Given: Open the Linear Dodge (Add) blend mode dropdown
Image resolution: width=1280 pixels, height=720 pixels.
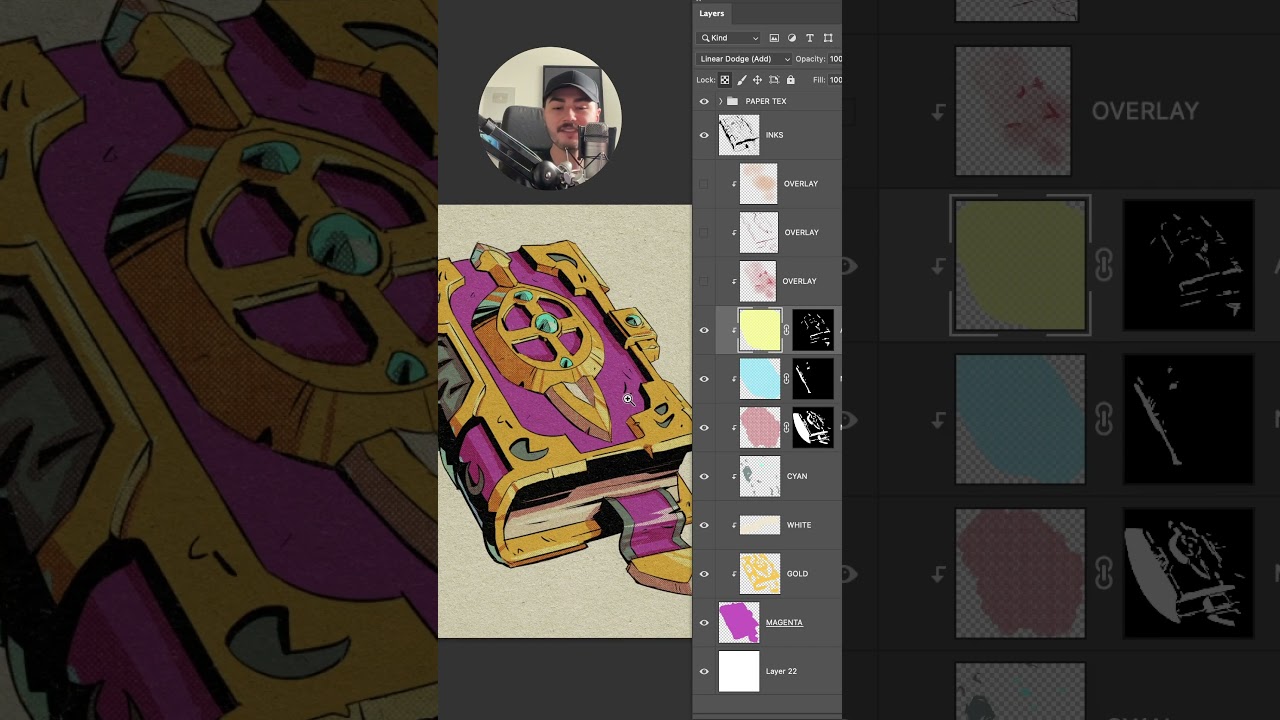Looking at the screenshot, I should [x=744, y=59].
